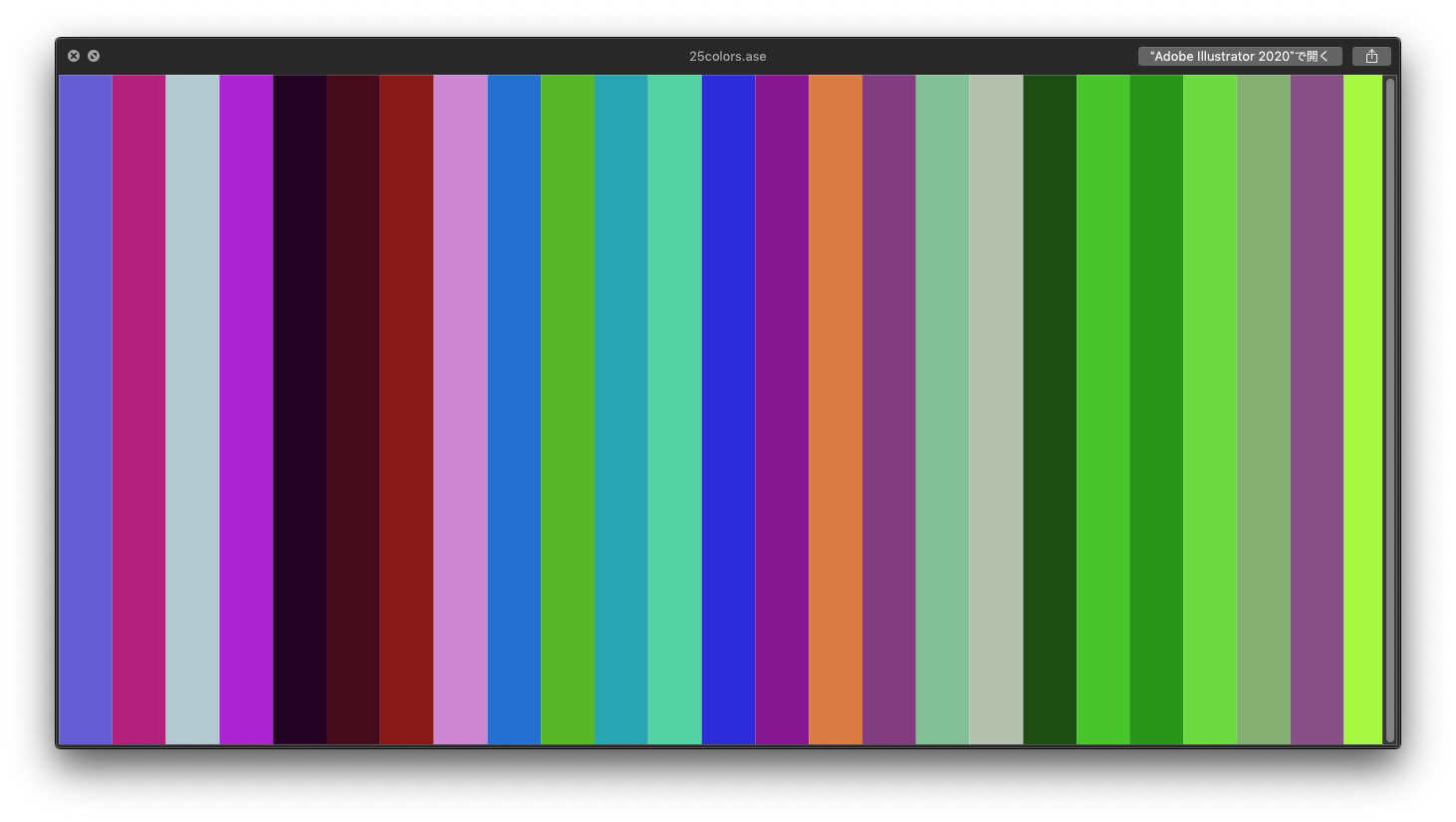Click the circled X icon at top left
1456x822 pixels.
[74, 56]
